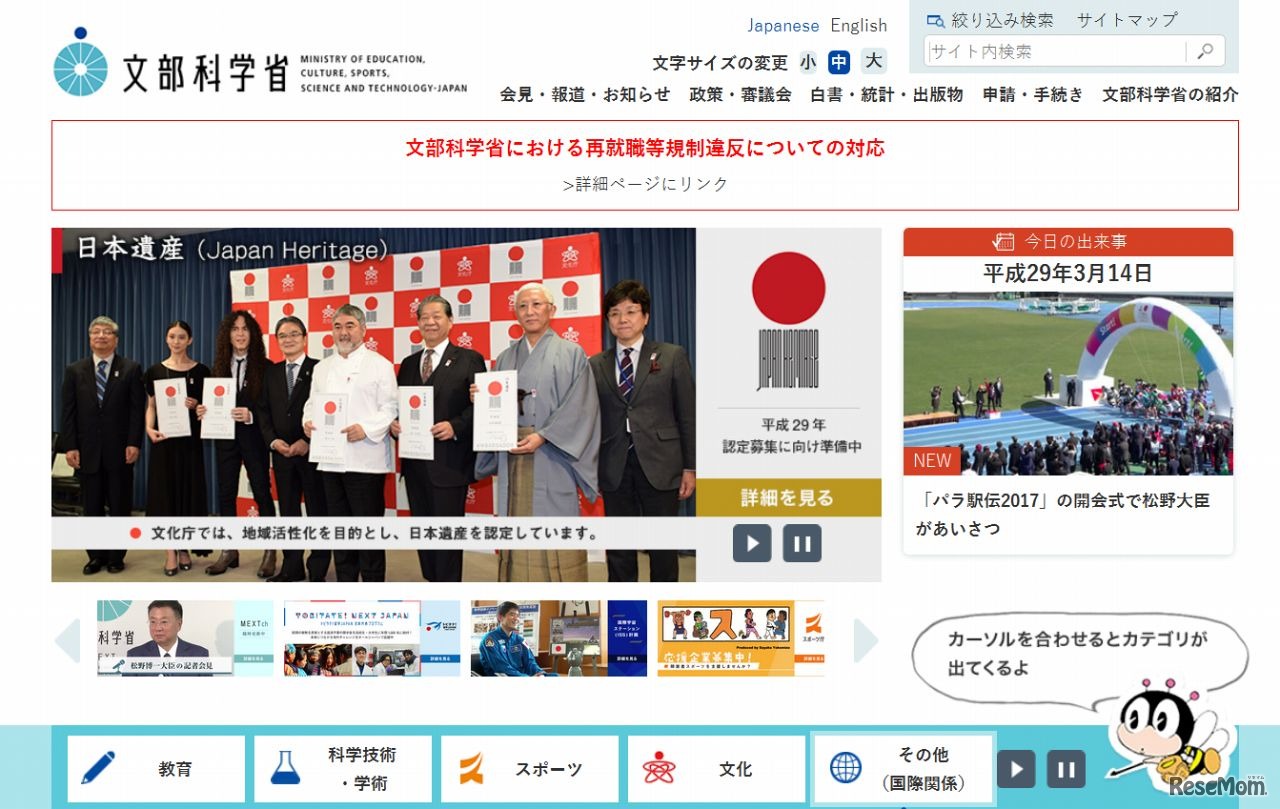Viewport: 1280px width, 809px height.
Task: Open the 絞り込み検索 link
Action: click(1002, 20)
